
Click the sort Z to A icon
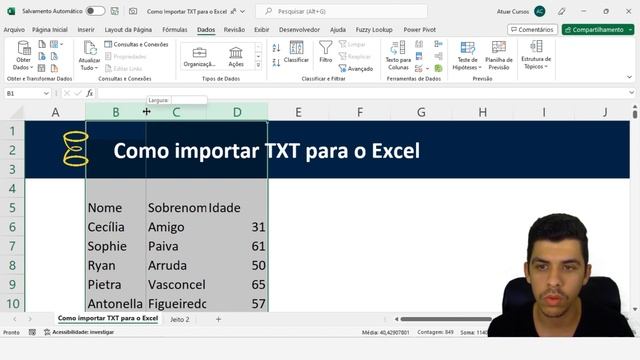click(276, 62)
